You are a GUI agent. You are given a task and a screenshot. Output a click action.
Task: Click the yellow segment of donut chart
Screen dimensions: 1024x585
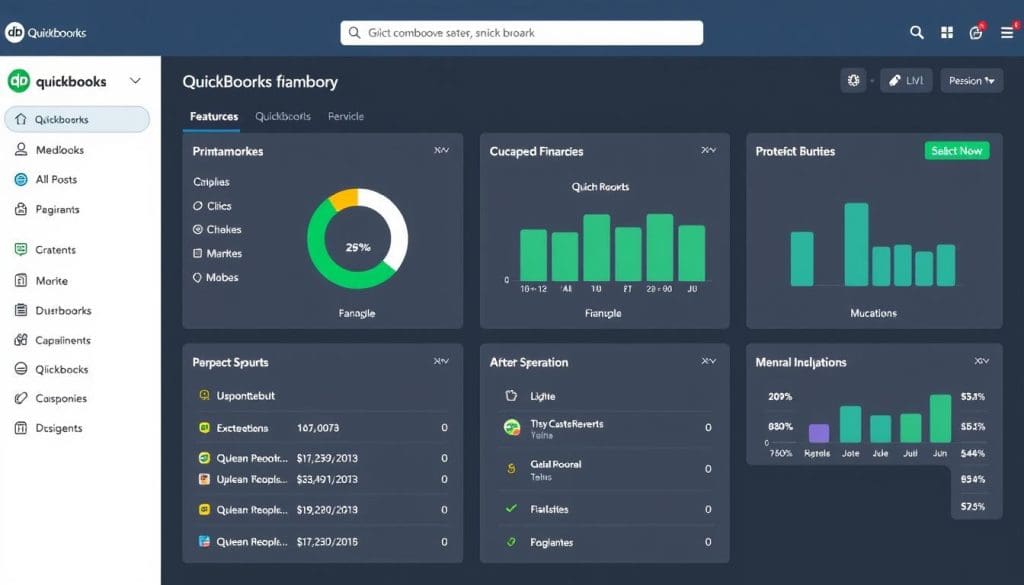(343, 199)
